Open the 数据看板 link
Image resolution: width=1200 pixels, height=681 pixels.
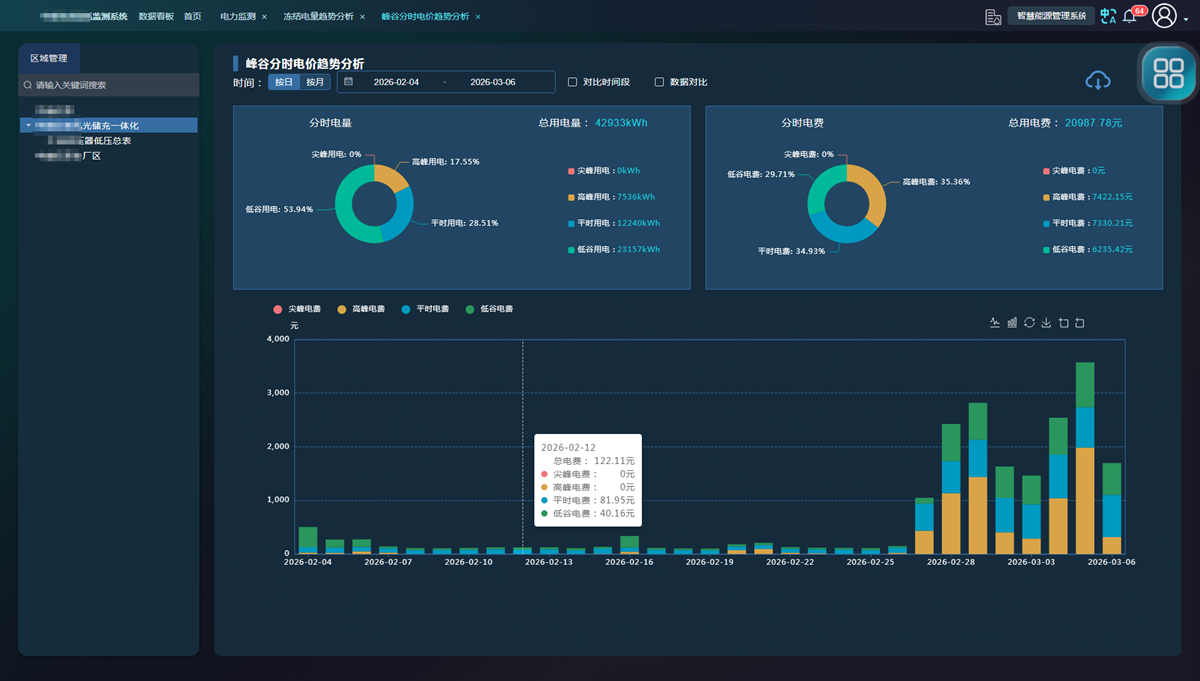156,17
